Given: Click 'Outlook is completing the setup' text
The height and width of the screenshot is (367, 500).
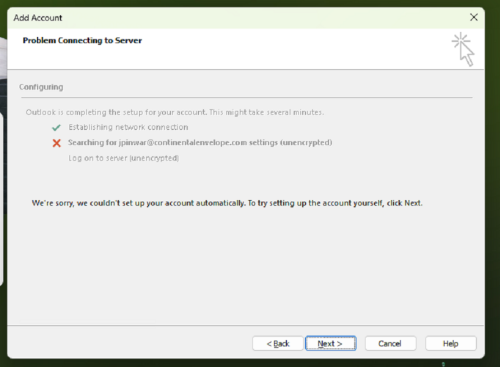Looking at the screenshot, I should [x=175, y=112].
